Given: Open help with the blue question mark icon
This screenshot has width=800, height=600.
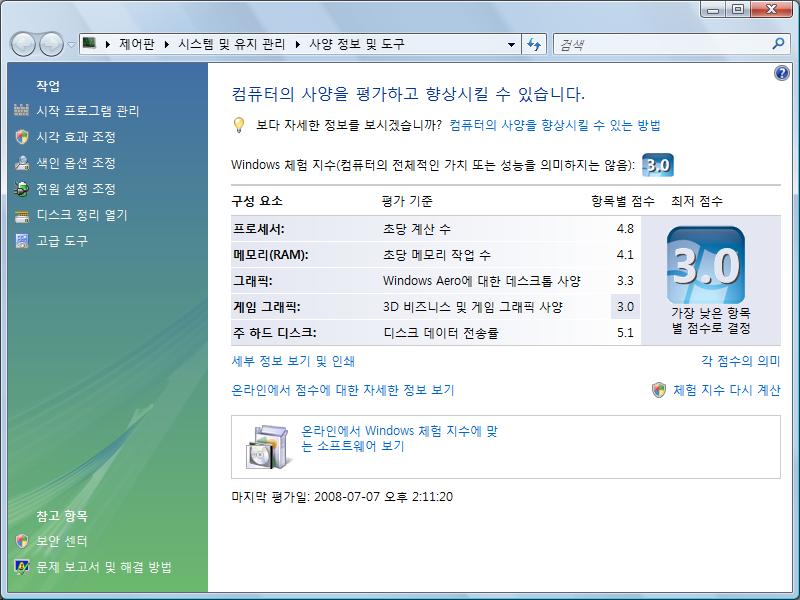Looking at the screenshot, I should coord(781,73).
